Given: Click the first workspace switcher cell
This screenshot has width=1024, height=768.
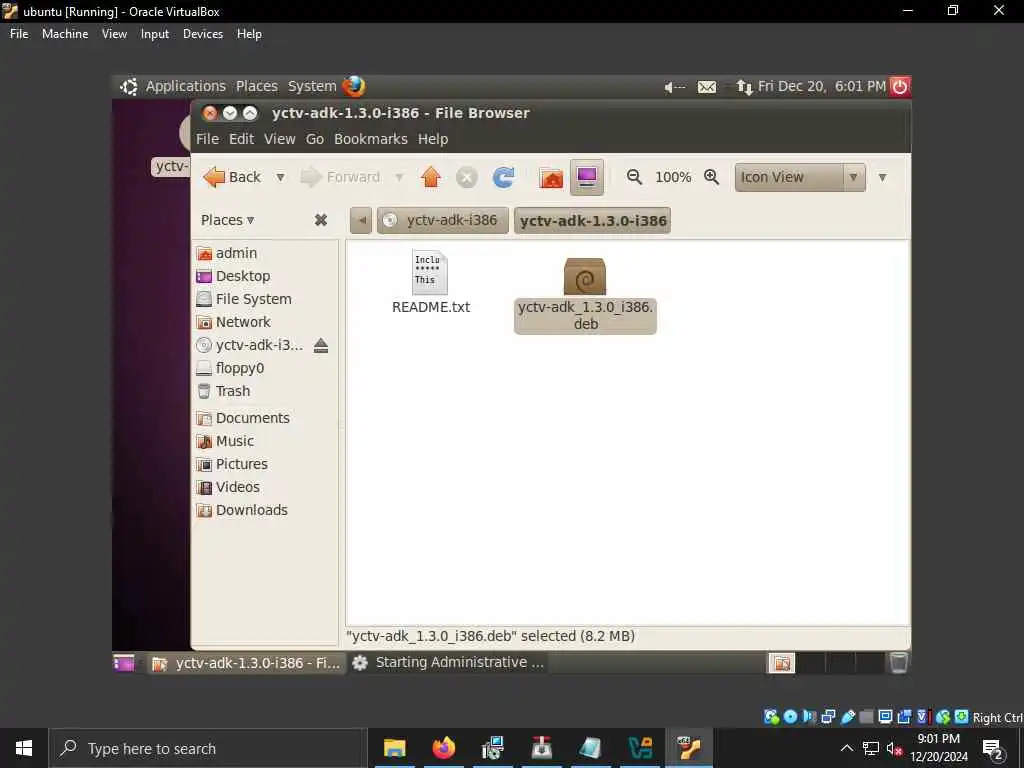Looking at the screenshot, I should [782, 663].
